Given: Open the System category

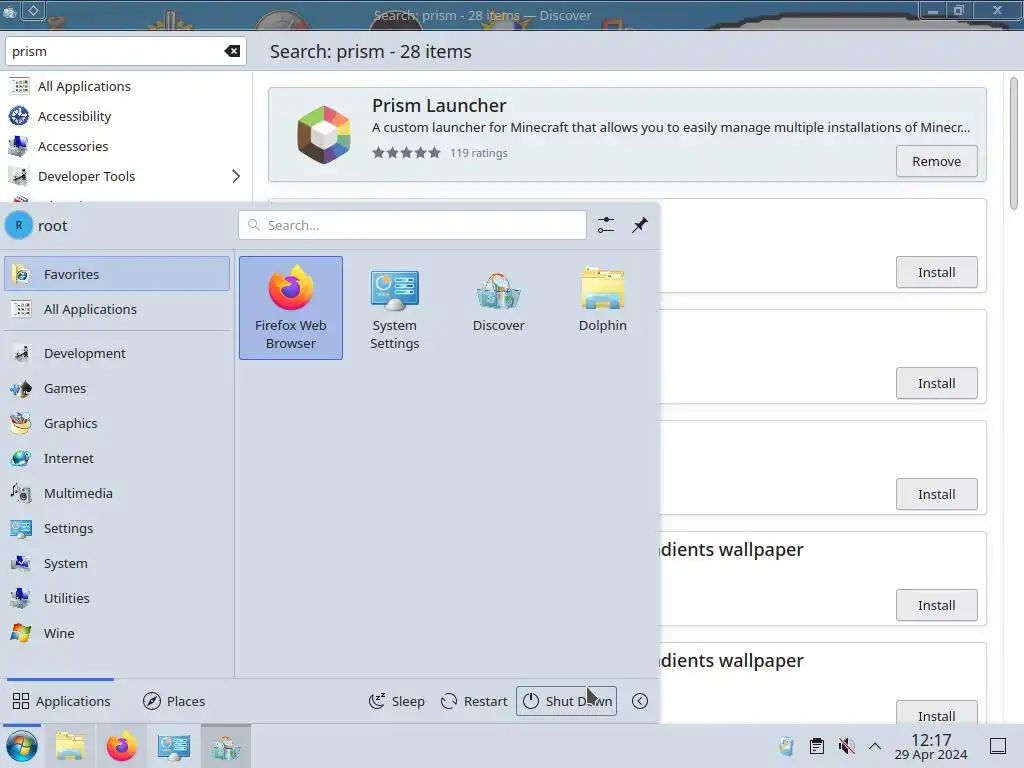Looking at the screenshot, I should (x=117, y=563).
